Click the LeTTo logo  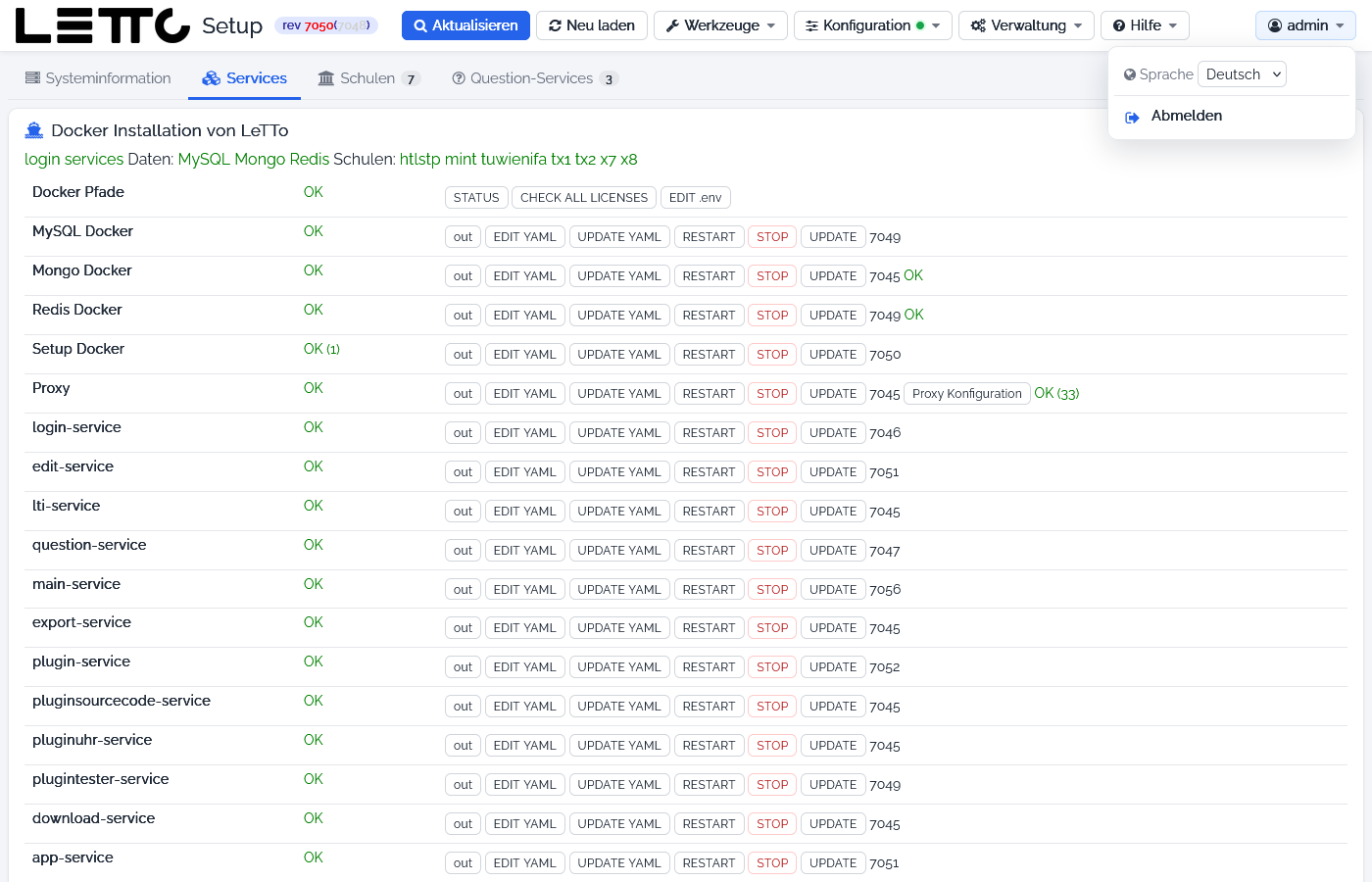click(x=103, y=25)
